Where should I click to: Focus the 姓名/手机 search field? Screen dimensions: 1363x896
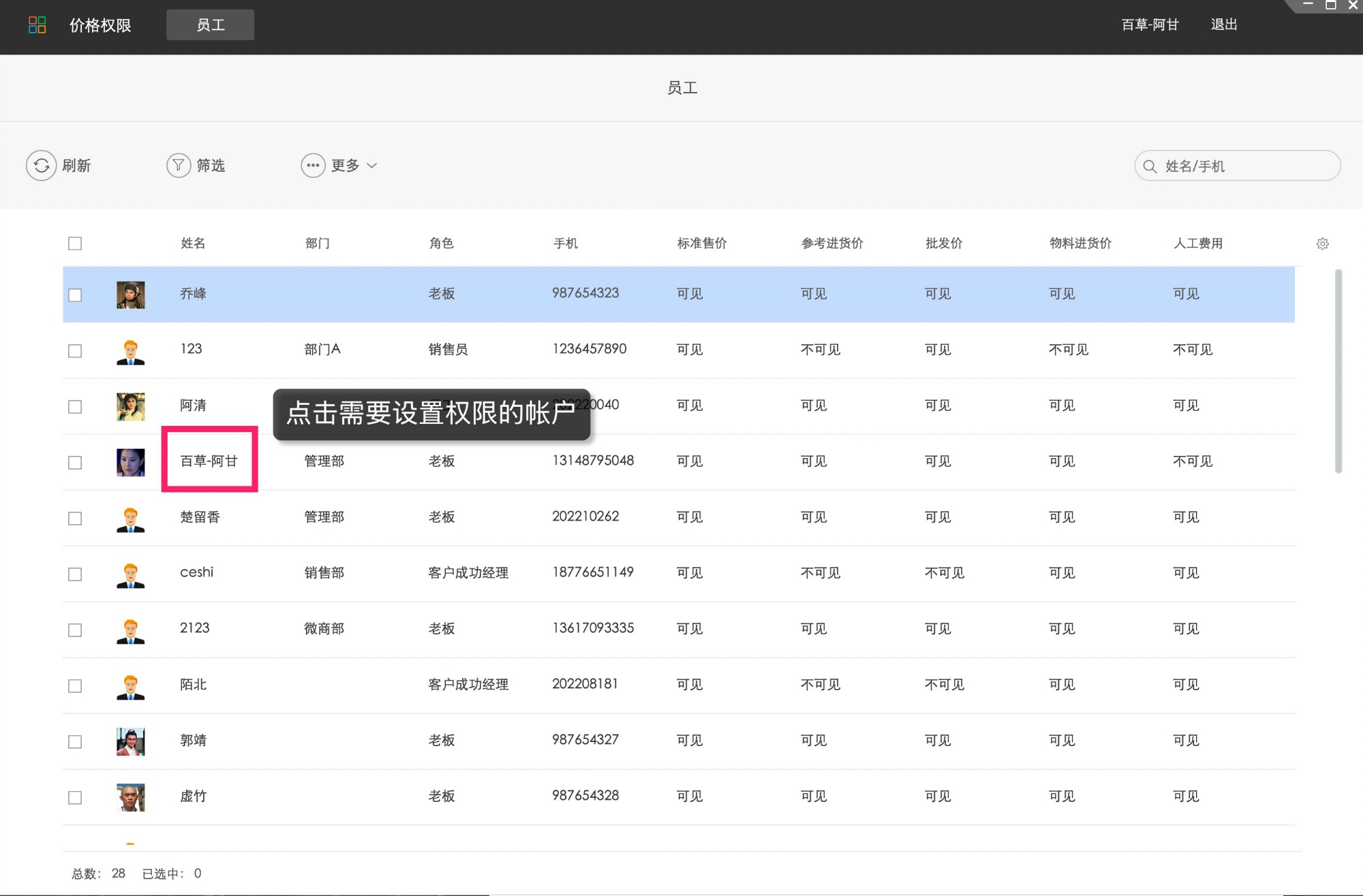[x=1247, y=166]
